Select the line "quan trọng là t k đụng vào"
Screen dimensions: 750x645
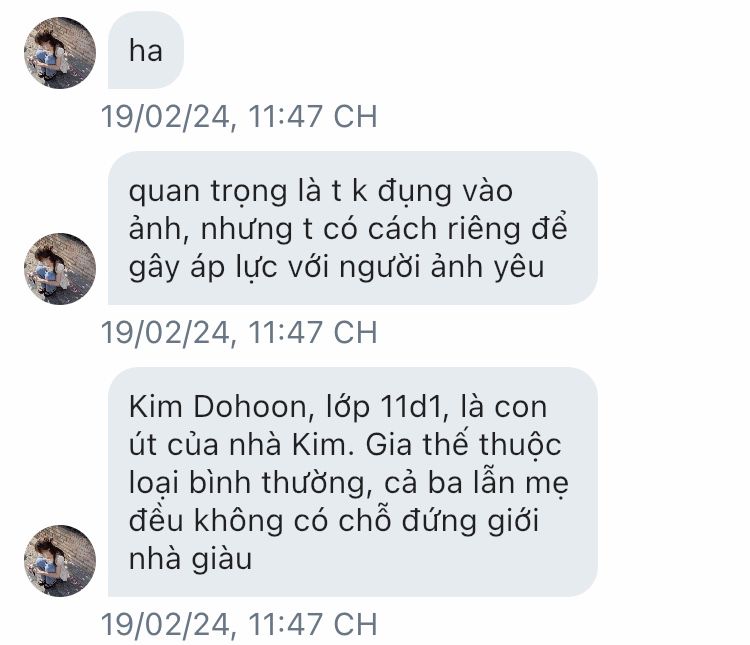click(x=321, y=192)
